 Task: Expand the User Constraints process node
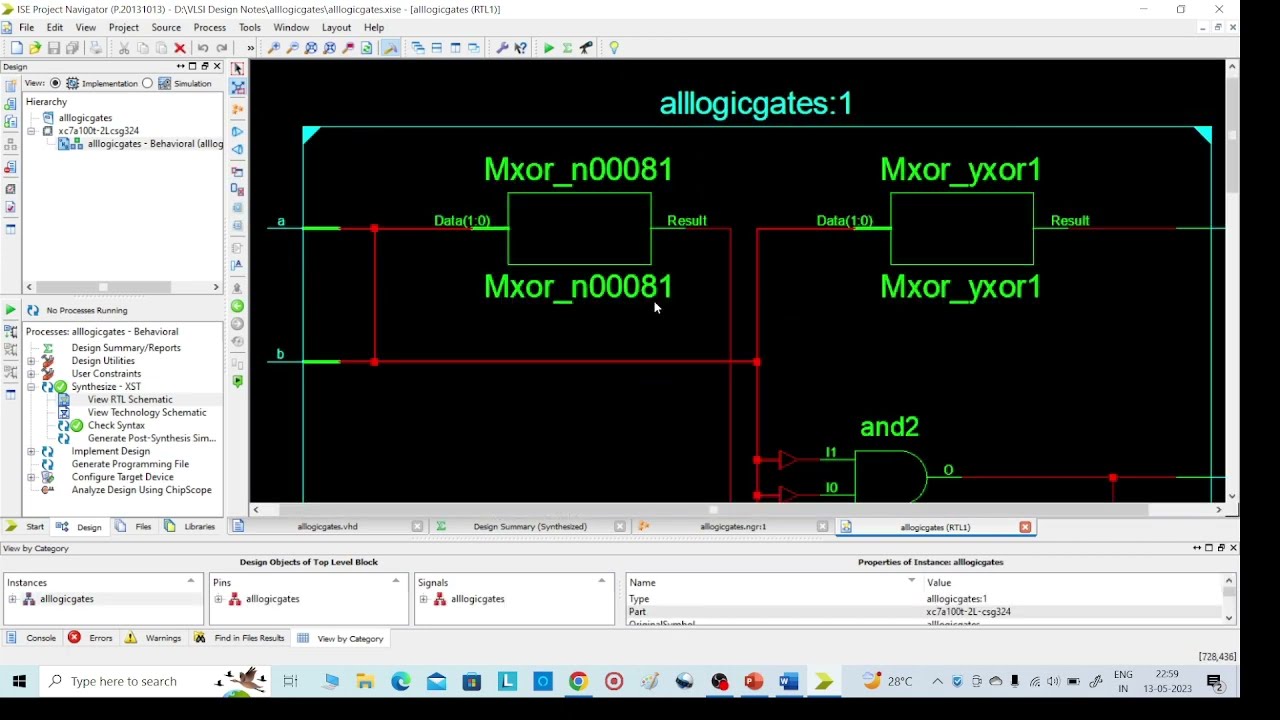31,374
